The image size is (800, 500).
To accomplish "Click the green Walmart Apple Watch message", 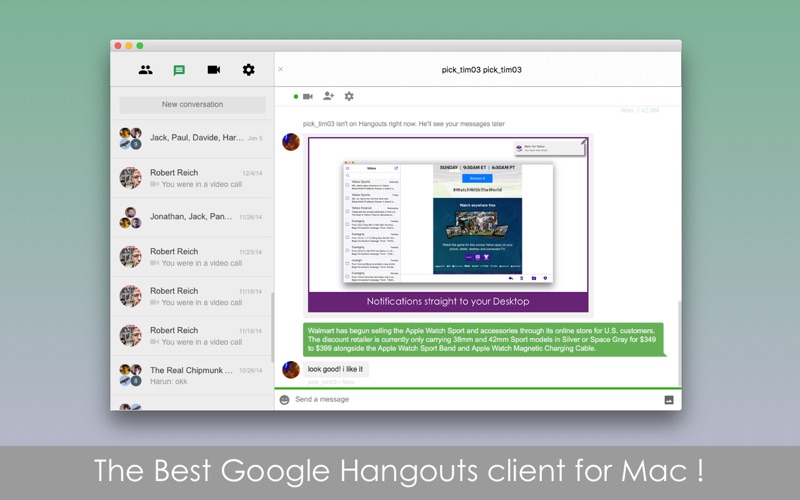I will pyautogui.click(x=483, y=339).
